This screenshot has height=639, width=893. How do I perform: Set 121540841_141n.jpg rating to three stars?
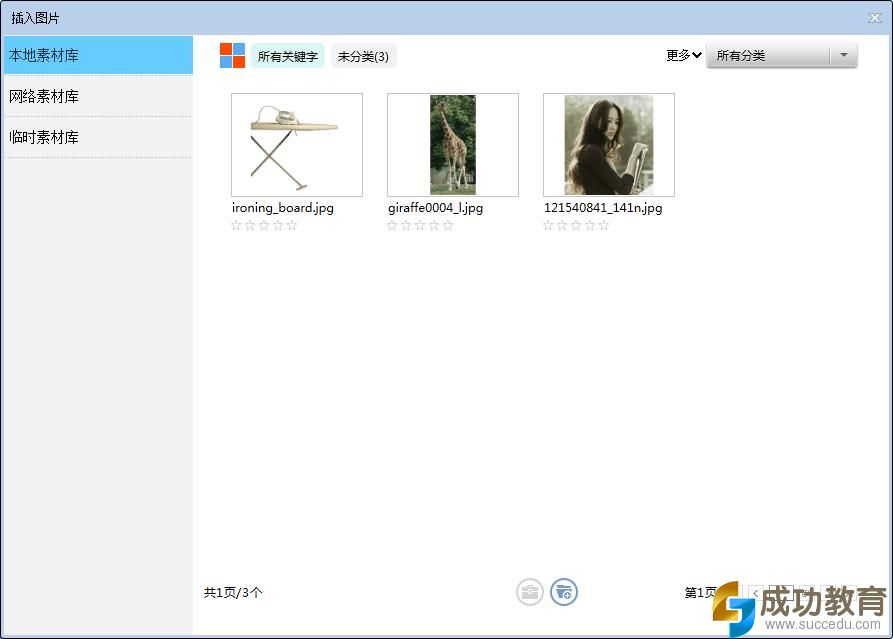[x=576, y=226]
